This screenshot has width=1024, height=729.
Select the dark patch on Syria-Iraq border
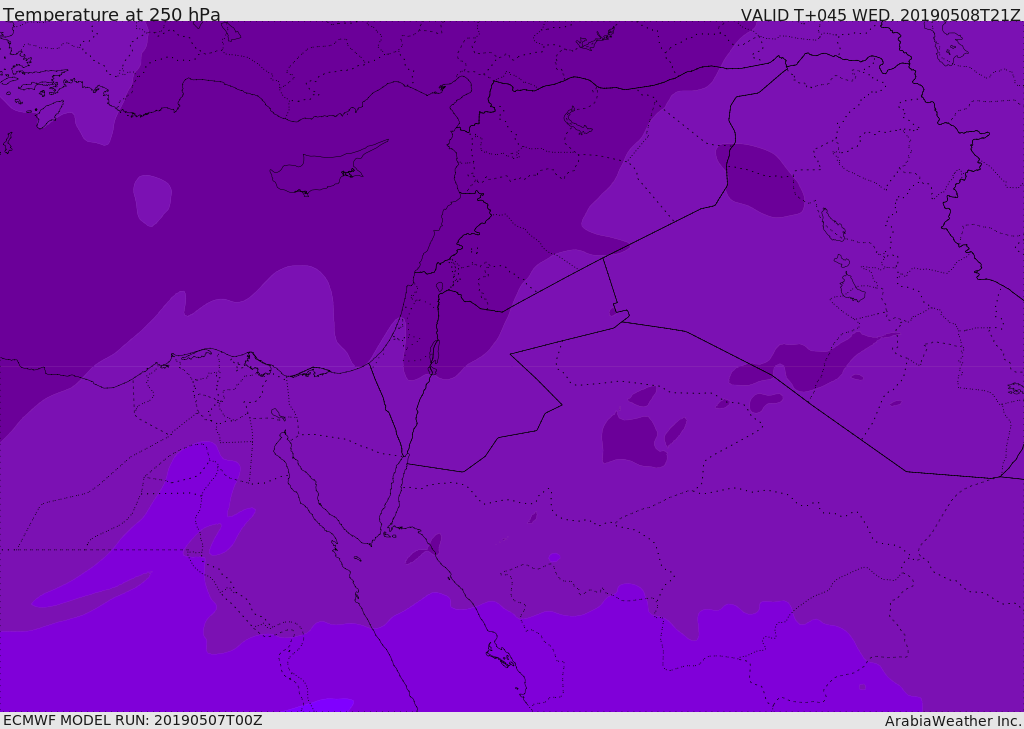coord(762,180)
